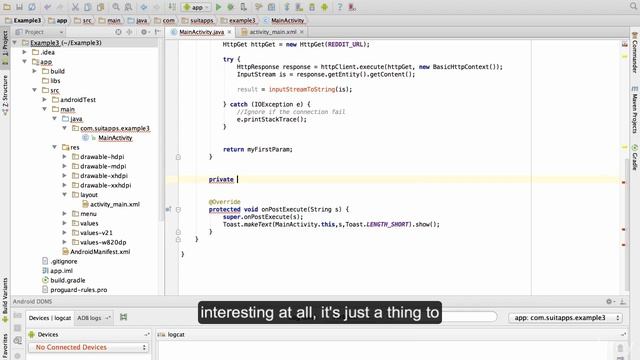Open the ADB logs tab
Image resolution: width=640 pixels, height=360 pixels.
coord(93,318)
